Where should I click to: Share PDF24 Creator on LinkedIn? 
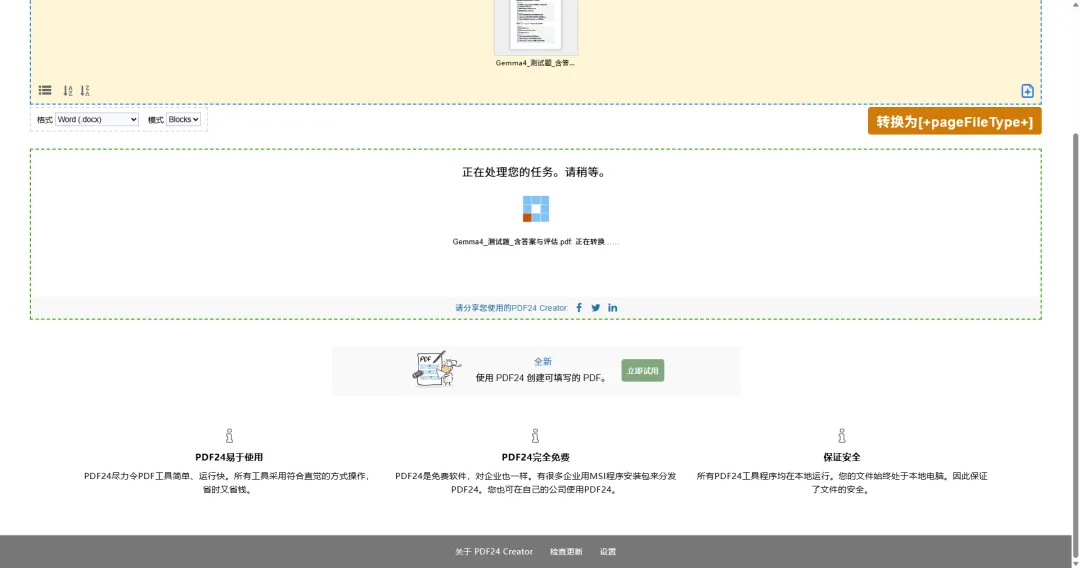pos(612,308)
